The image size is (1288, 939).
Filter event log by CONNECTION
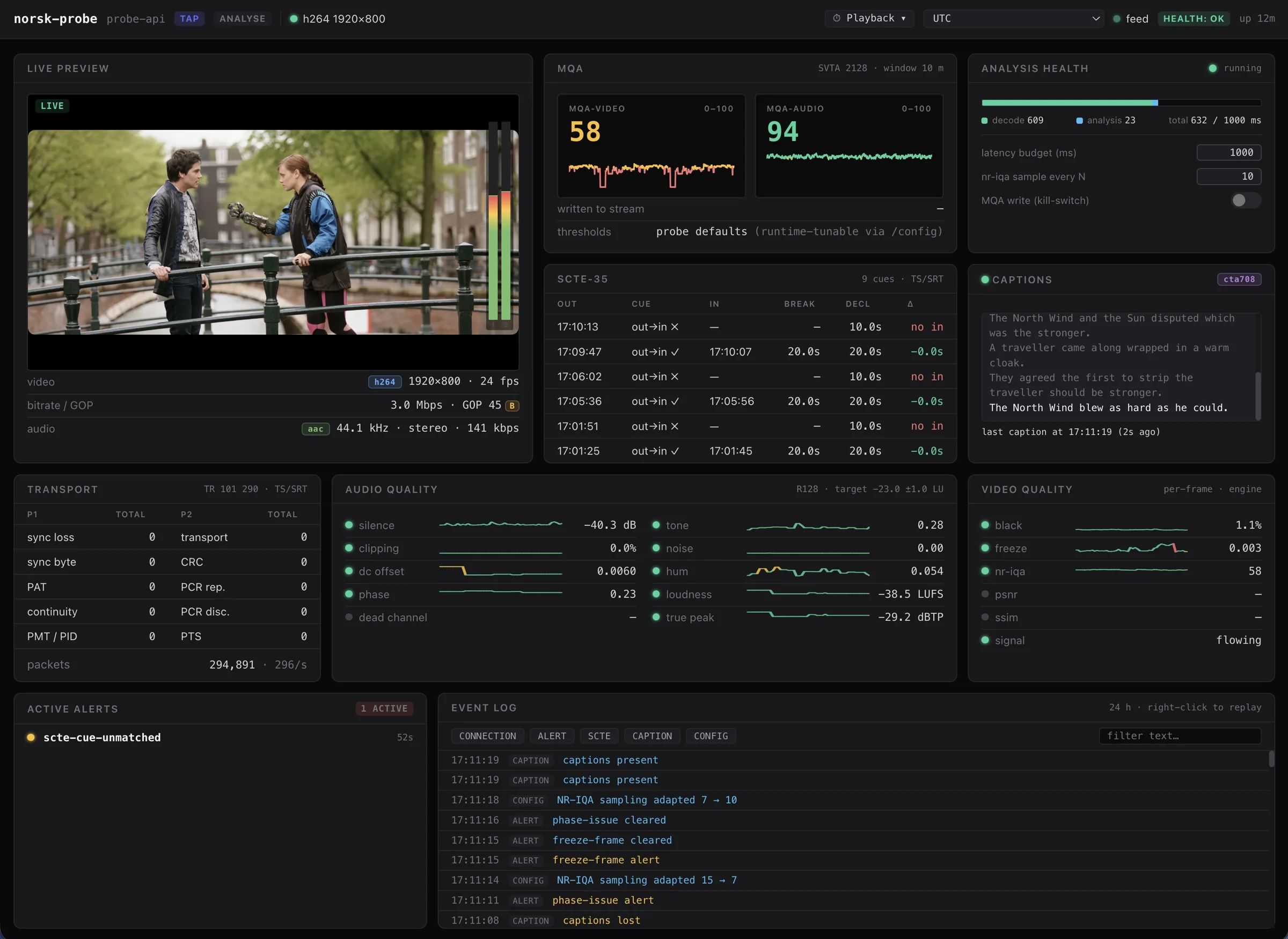(488, 736)
